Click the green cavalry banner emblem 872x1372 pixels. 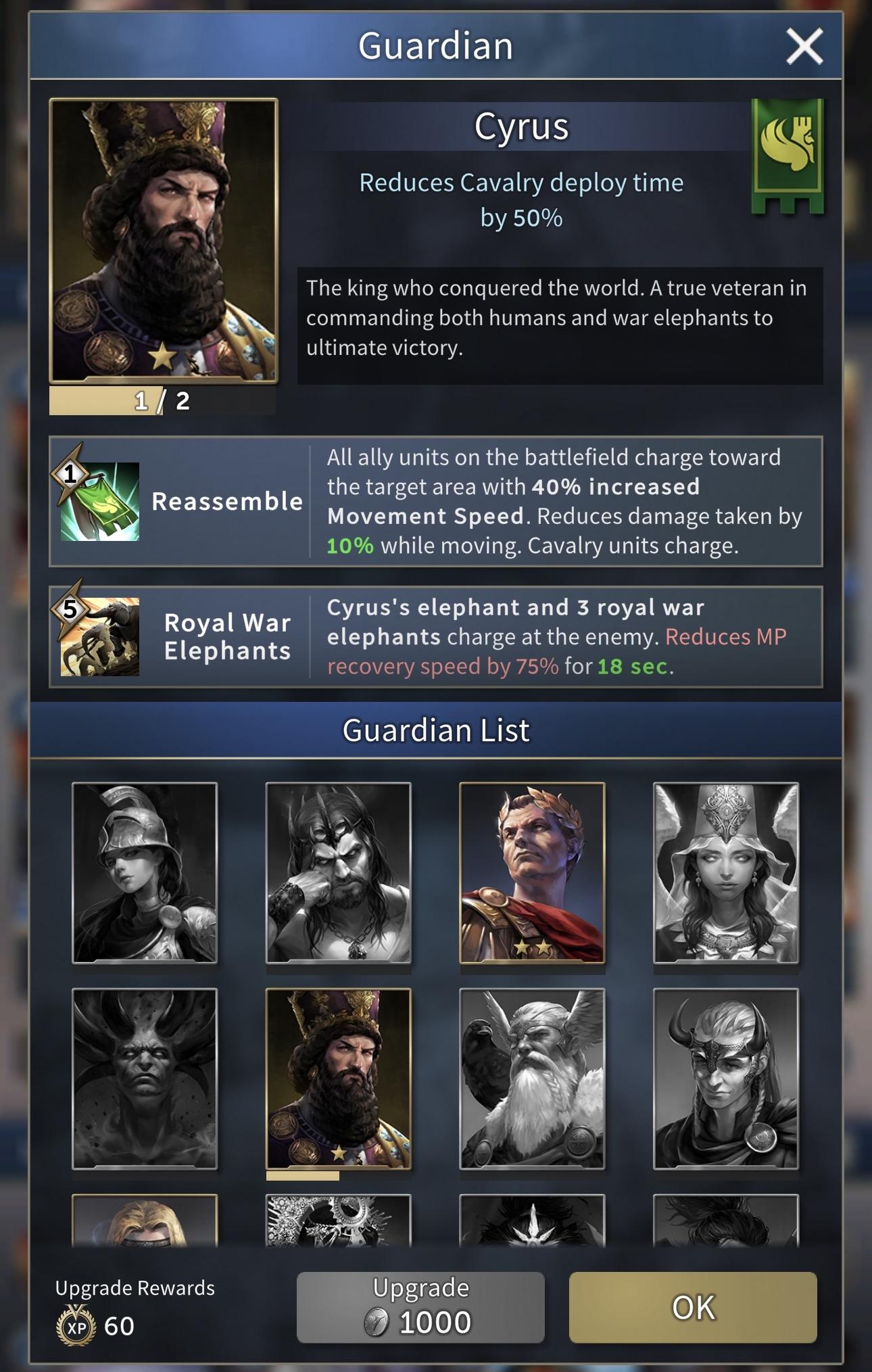coord(788,156)
